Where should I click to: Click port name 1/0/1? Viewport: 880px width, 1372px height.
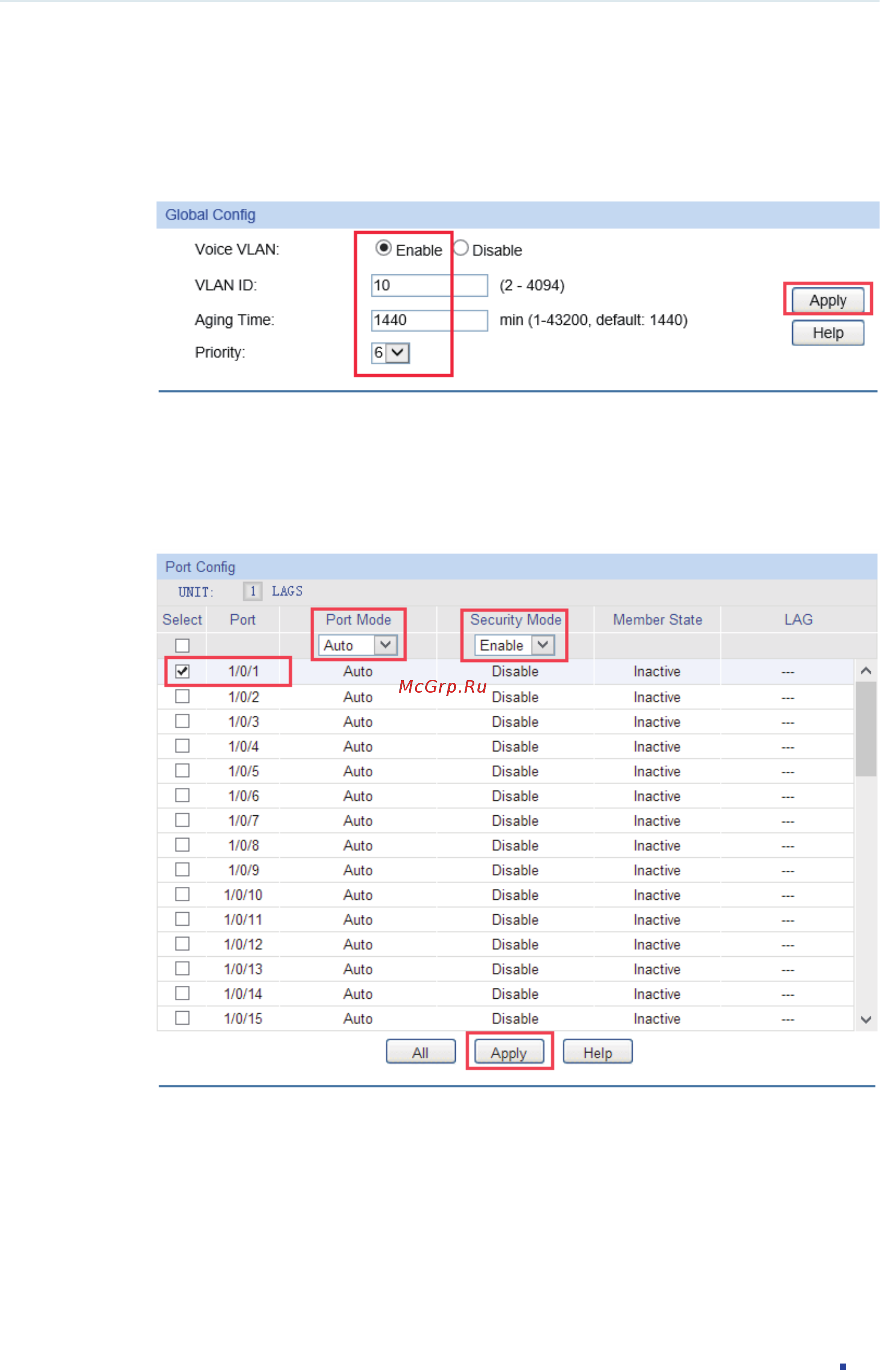pos(243,671)
